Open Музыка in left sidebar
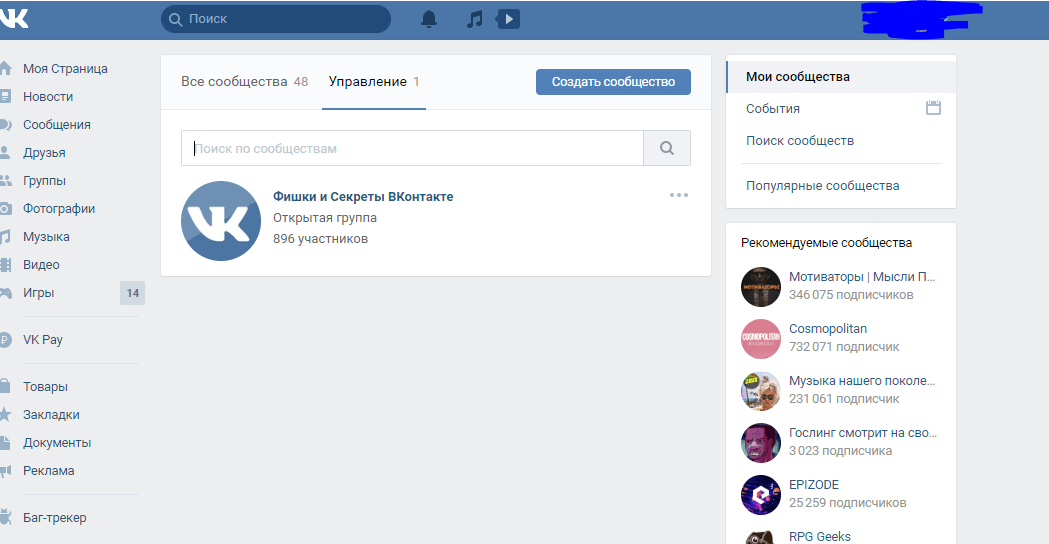Screen dimensions: 1049x544 (46, 237)
